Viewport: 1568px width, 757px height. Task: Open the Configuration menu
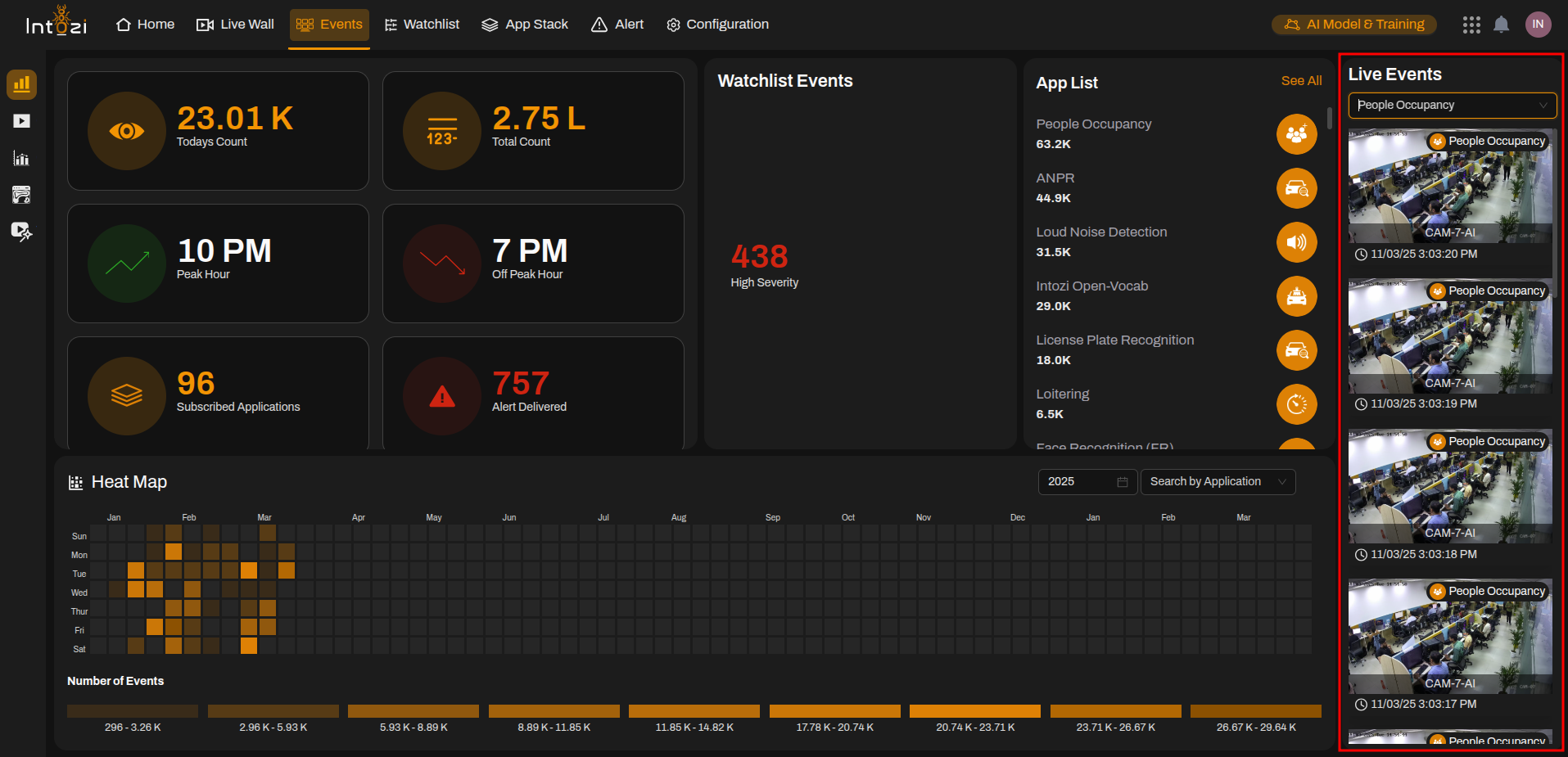click(x=717, y=25)
